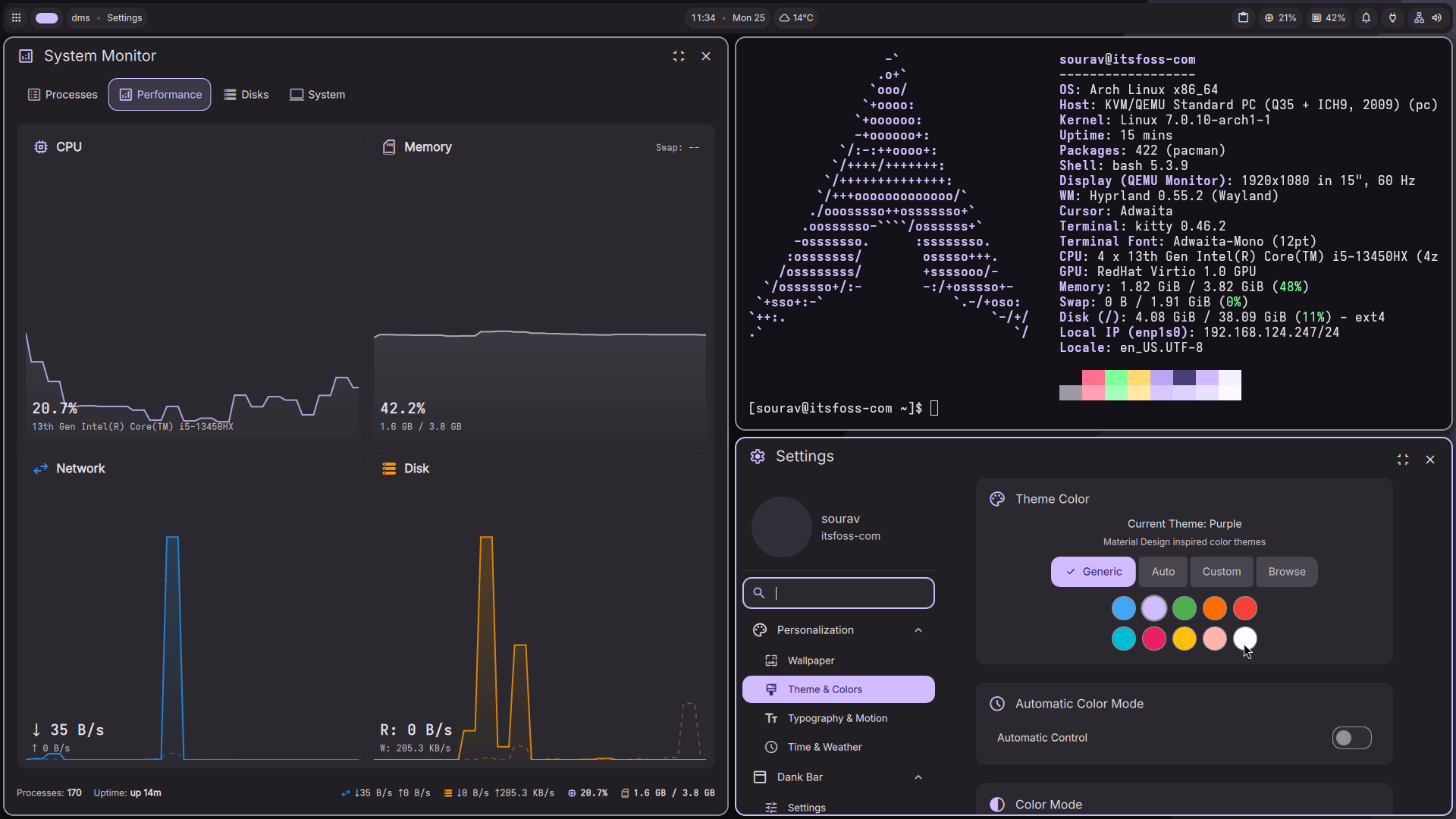Open Theme & Colors settings
The image size is (1456, 819).
(x=839, y=689)
